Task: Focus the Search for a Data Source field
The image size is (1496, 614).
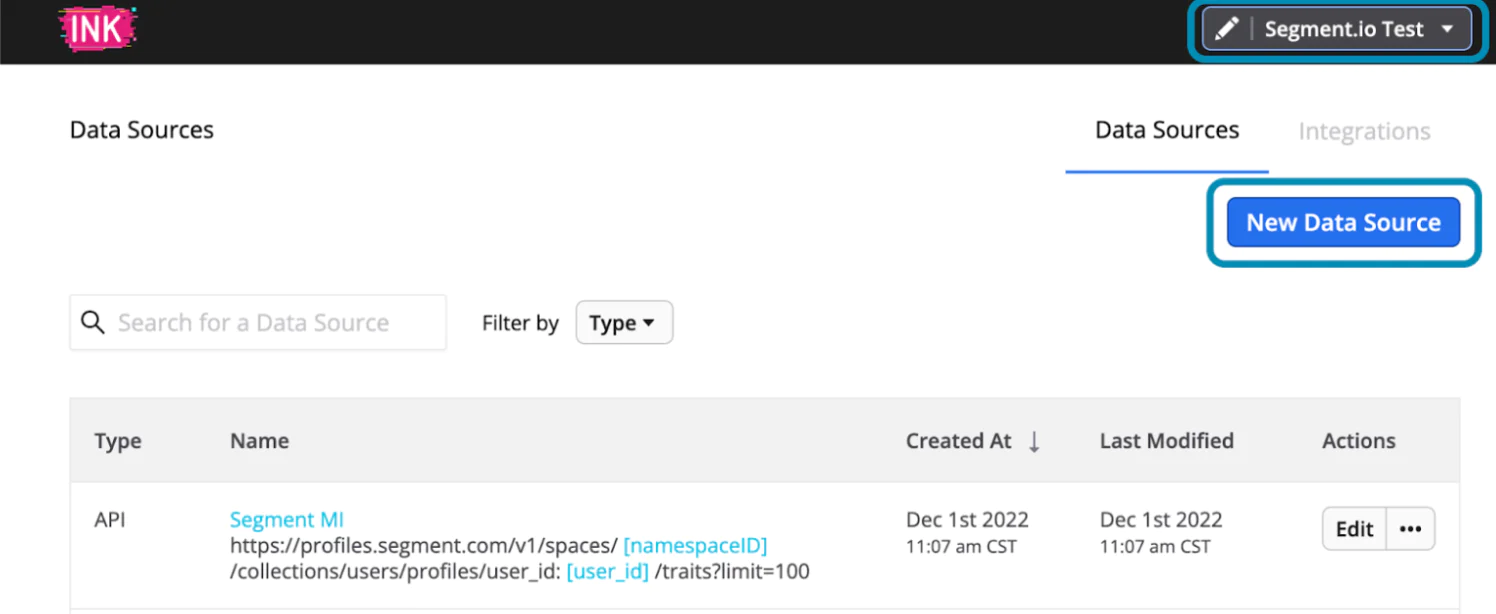Action: [270, 323]
